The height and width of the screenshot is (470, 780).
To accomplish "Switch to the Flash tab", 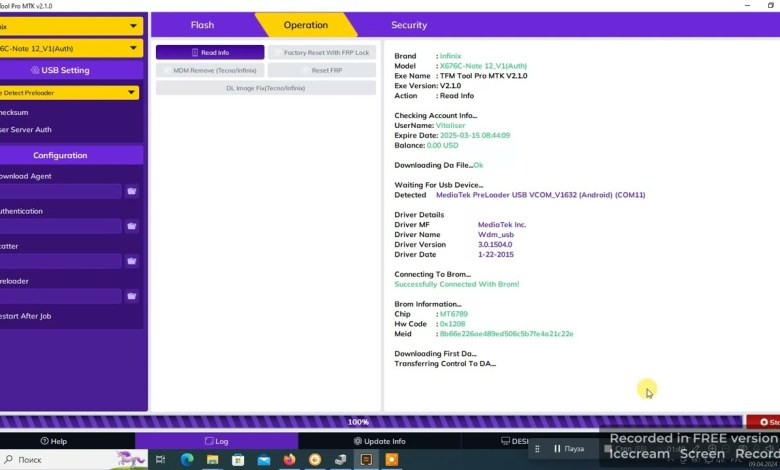I will pyautogui.click(x=202, y=25).
